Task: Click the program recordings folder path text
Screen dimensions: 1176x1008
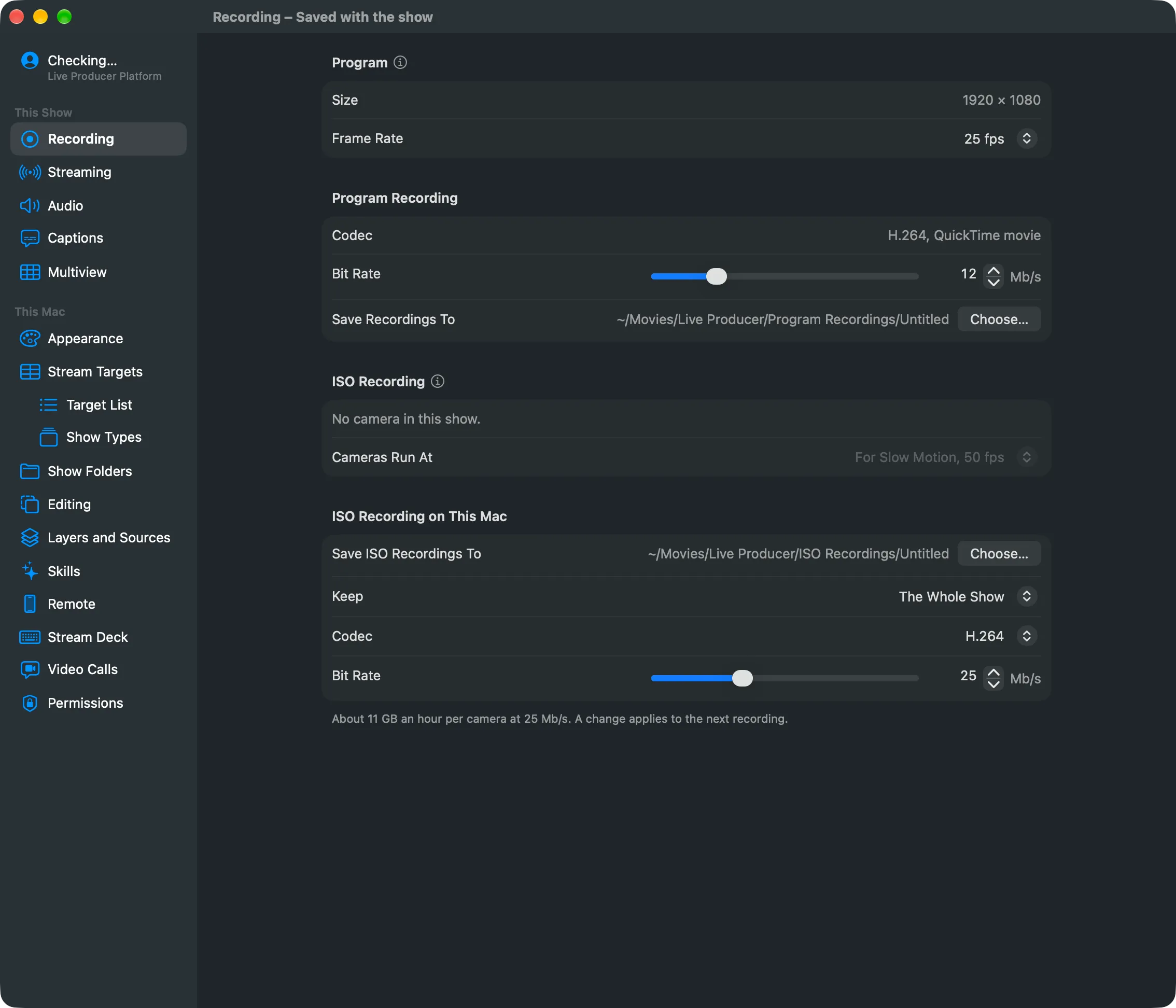Action: click(x=782, y=319)
